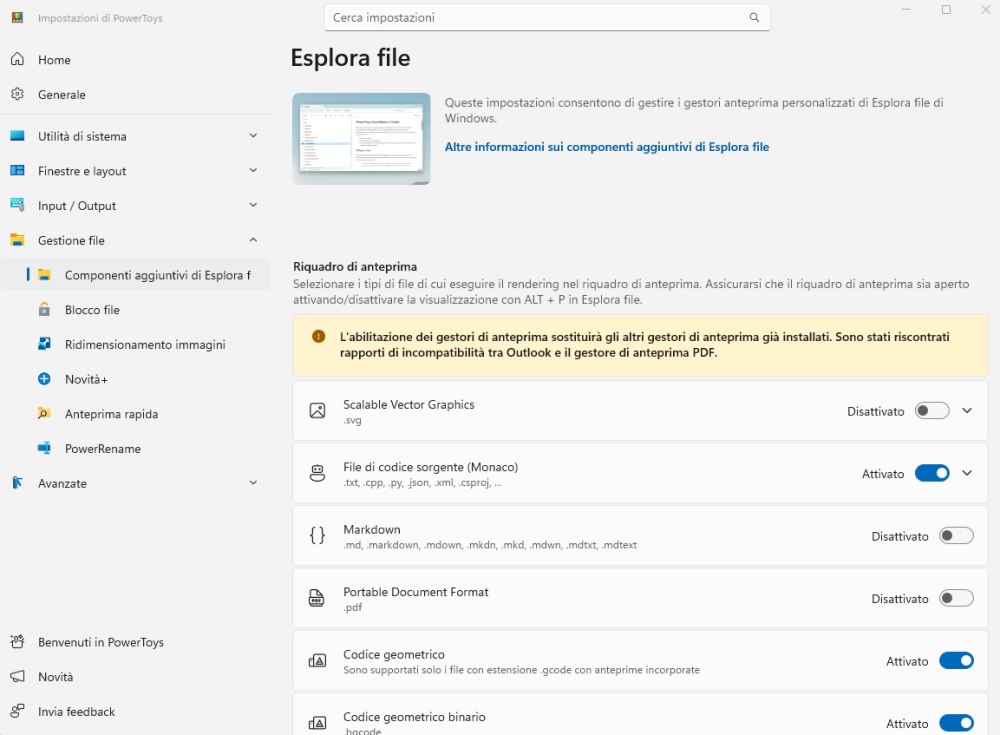The image size is (1000, 735).
Task: Click the PowerRename icon
Action: [44, 449]
